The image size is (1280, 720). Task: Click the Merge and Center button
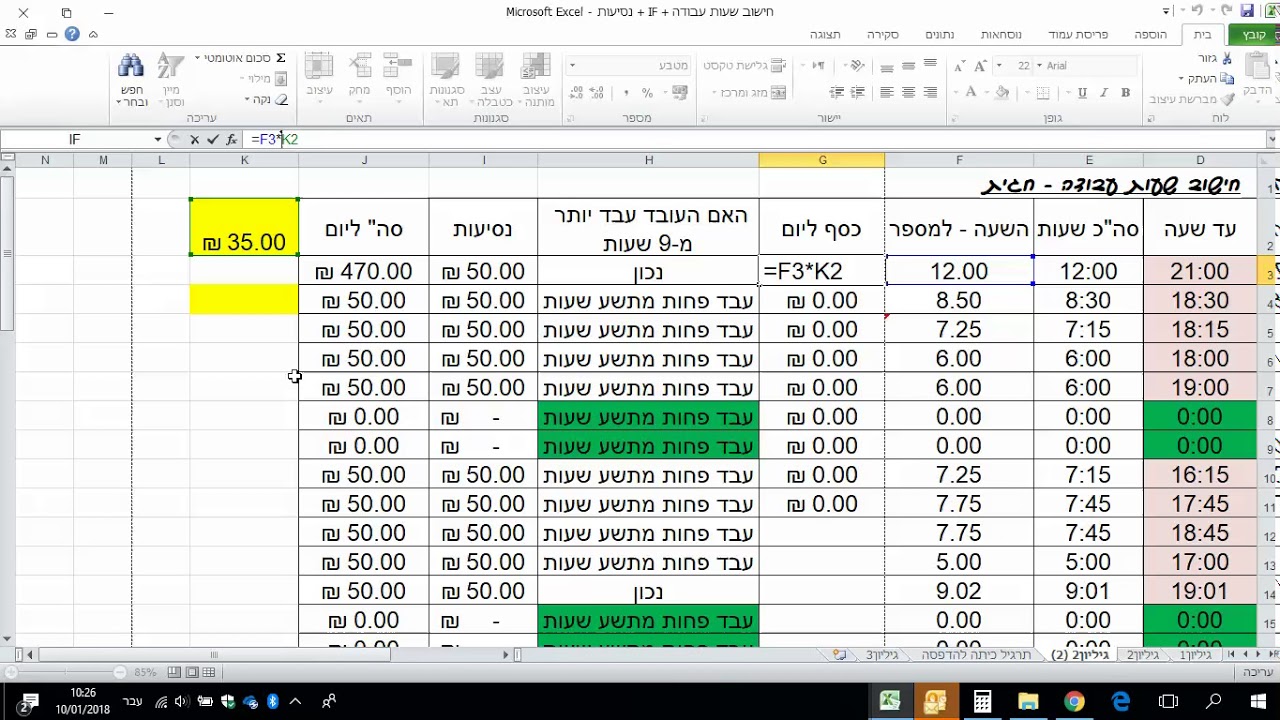(751, 92)
